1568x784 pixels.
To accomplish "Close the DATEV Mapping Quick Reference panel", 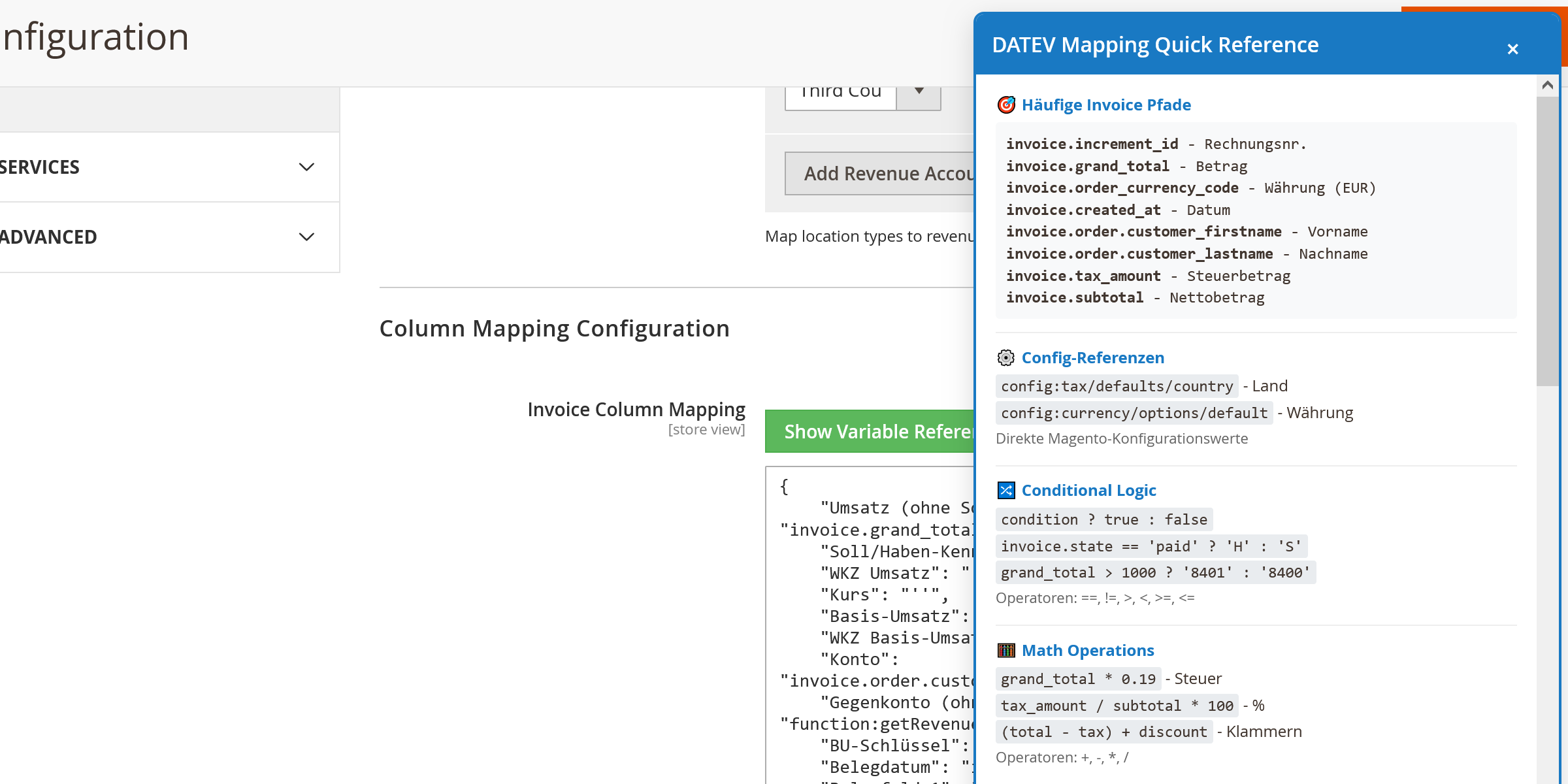I will tap(1513, 49).
